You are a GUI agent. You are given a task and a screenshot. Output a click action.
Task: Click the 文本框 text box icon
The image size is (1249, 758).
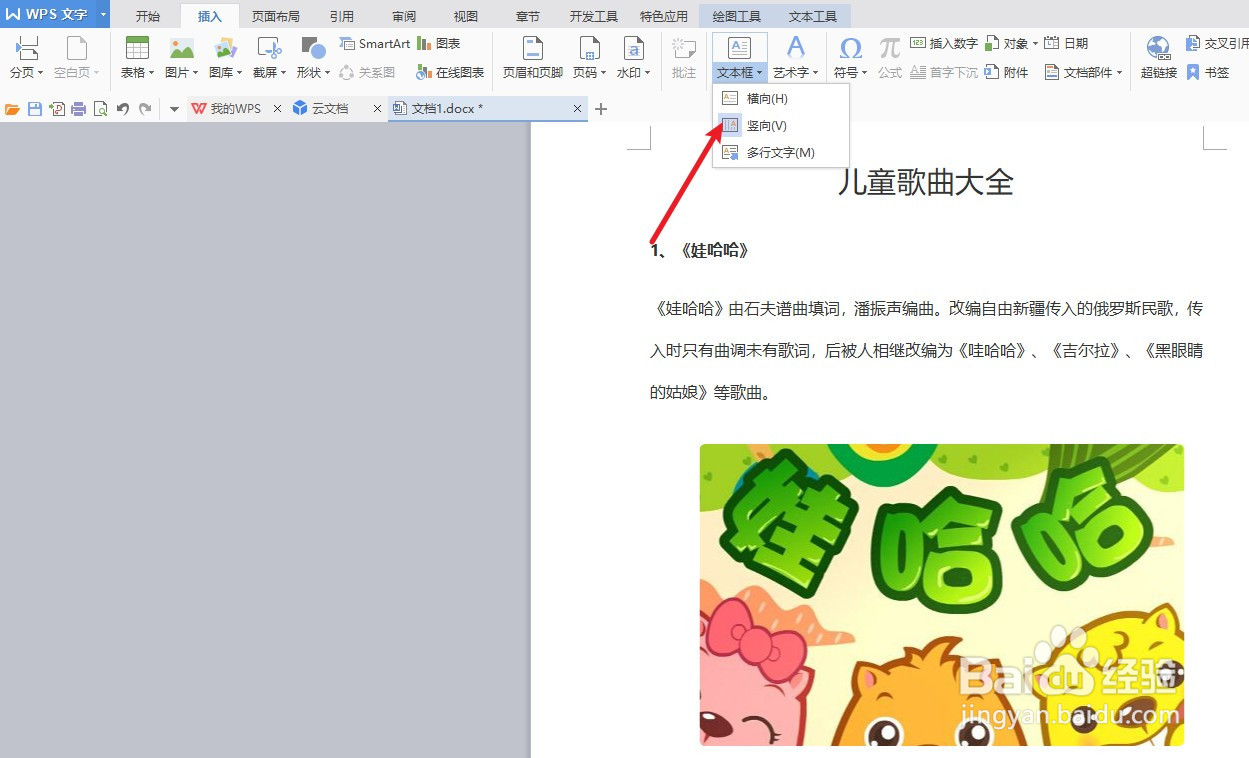pyautogui.click(x=739, y=48)
